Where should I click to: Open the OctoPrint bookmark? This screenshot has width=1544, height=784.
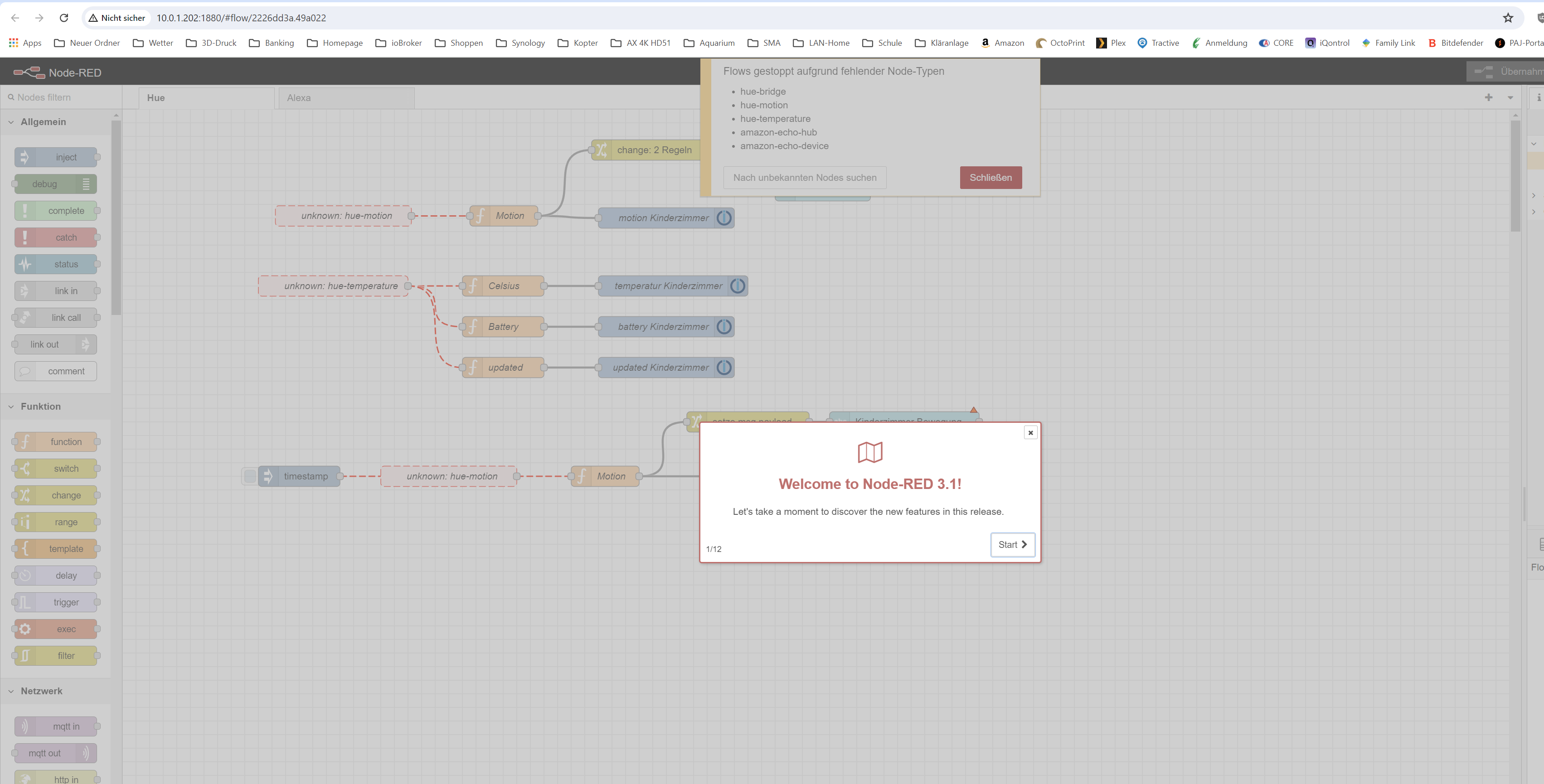[x=1060, y=43]
